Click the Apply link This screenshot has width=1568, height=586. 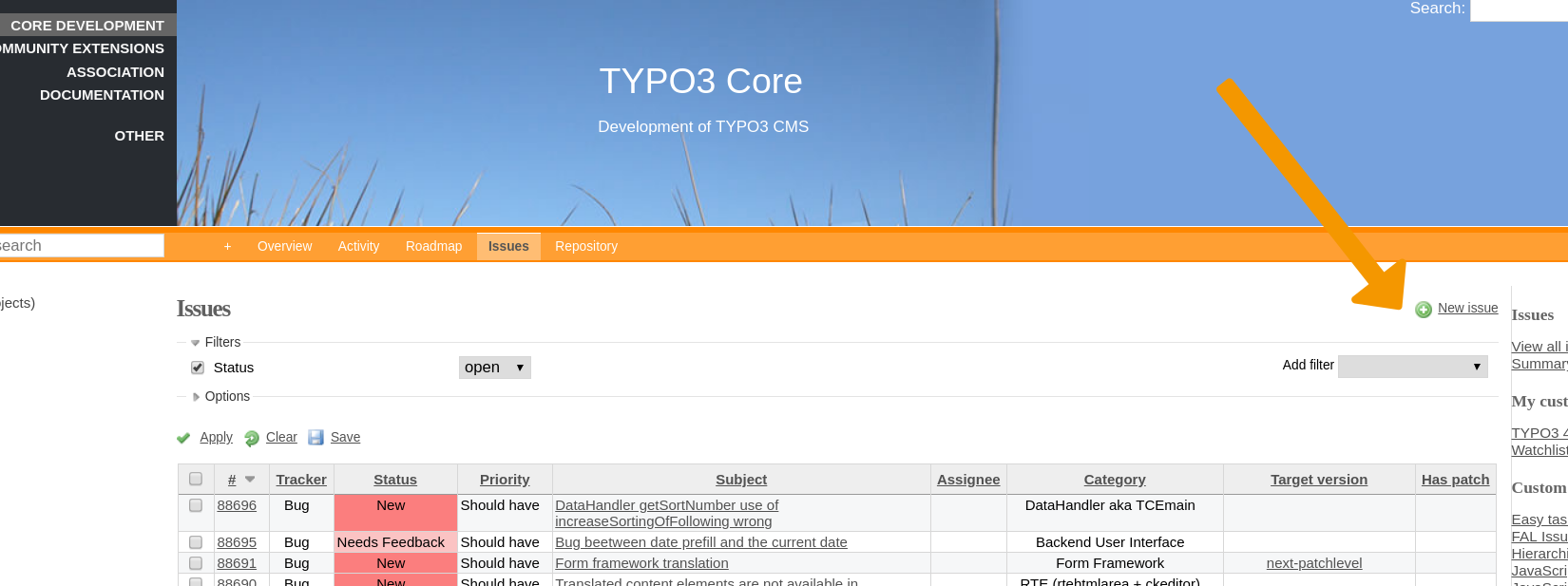(216, 437)
